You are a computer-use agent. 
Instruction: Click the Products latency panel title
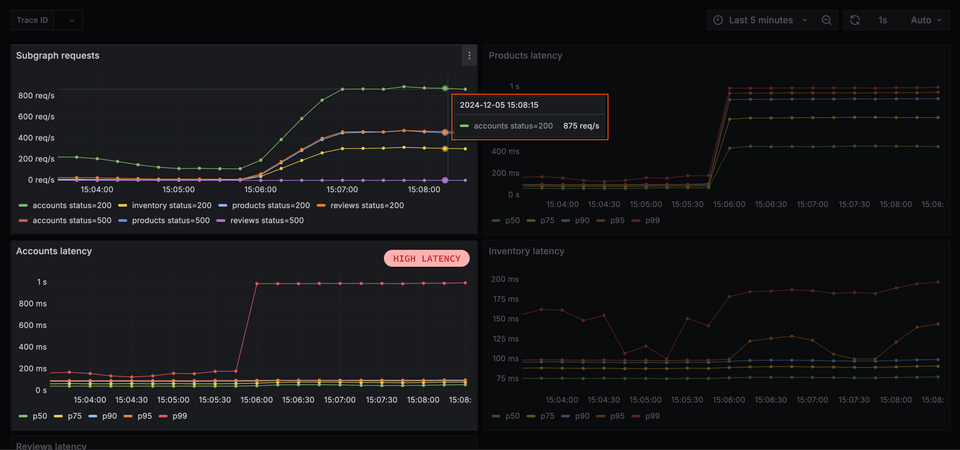click(525, 56)
